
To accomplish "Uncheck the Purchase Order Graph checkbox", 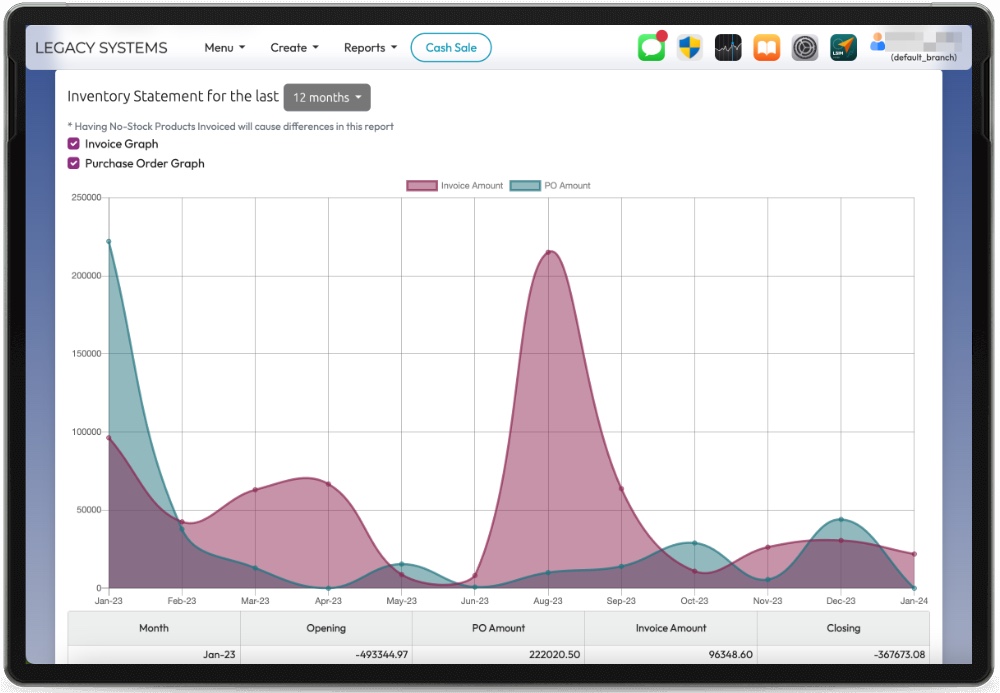I will (x=74, y=163).
